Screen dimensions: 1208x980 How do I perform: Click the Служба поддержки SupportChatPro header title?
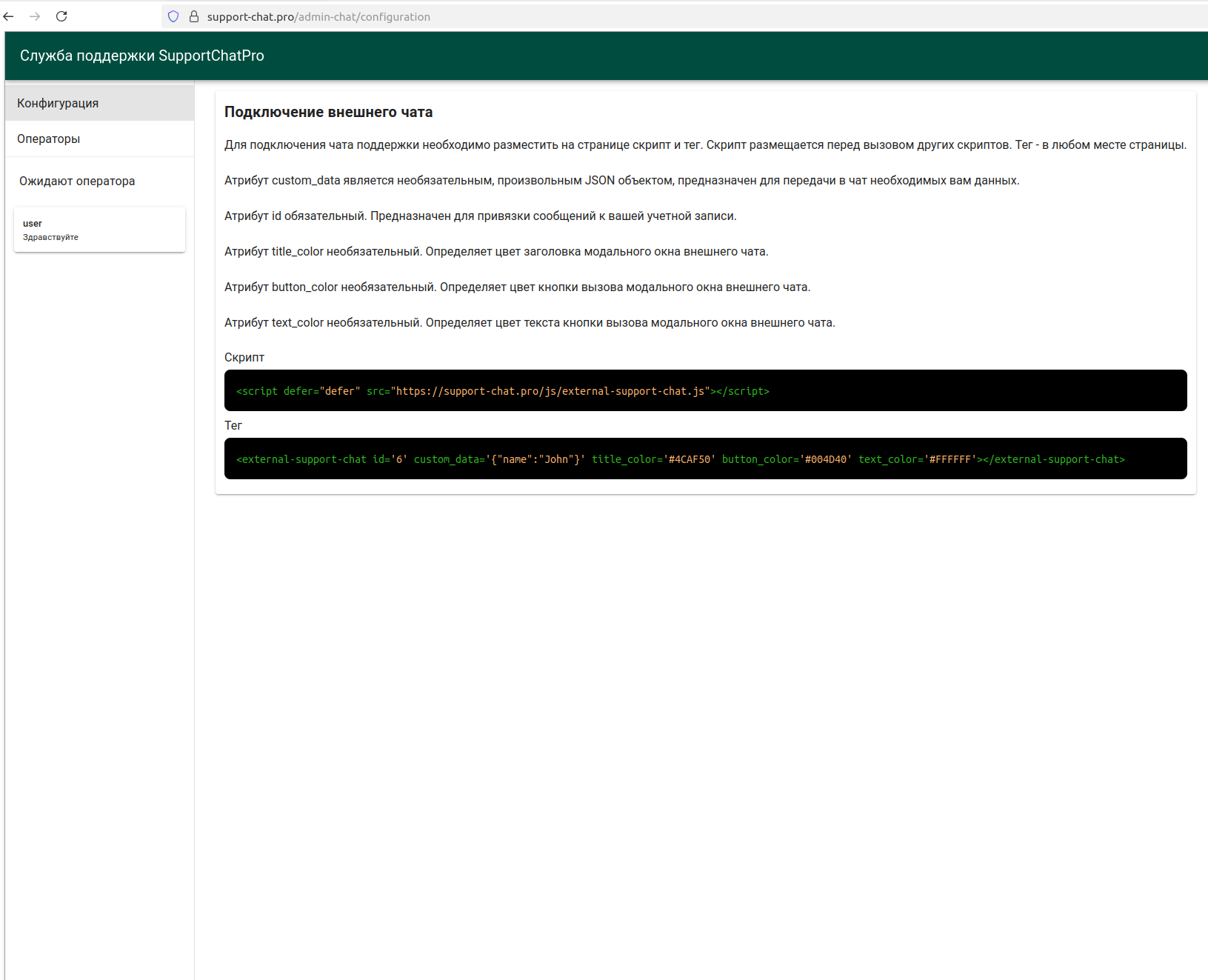coord(141,56)
